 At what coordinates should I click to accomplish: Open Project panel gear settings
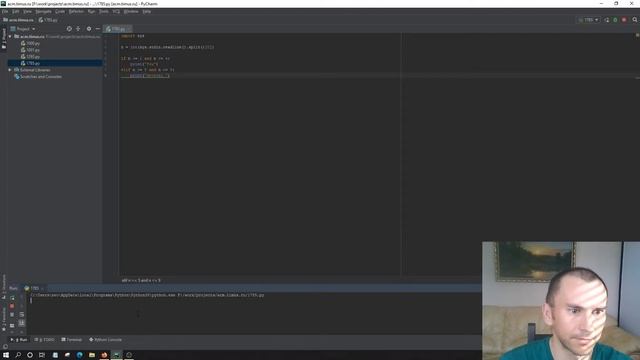(x=89, y=29)
